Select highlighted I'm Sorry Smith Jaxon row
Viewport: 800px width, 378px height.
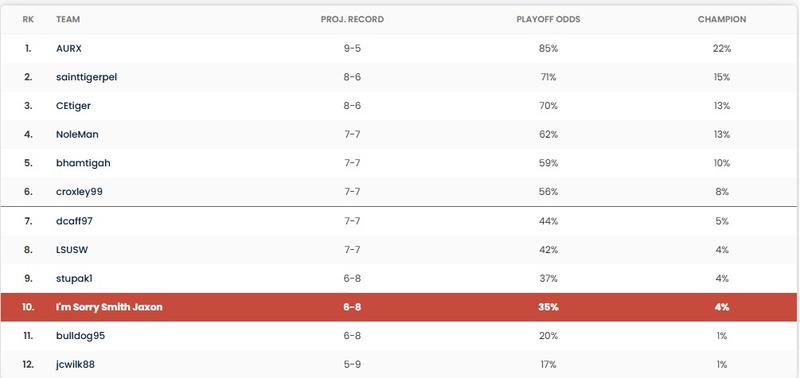(x=398, y=307)
